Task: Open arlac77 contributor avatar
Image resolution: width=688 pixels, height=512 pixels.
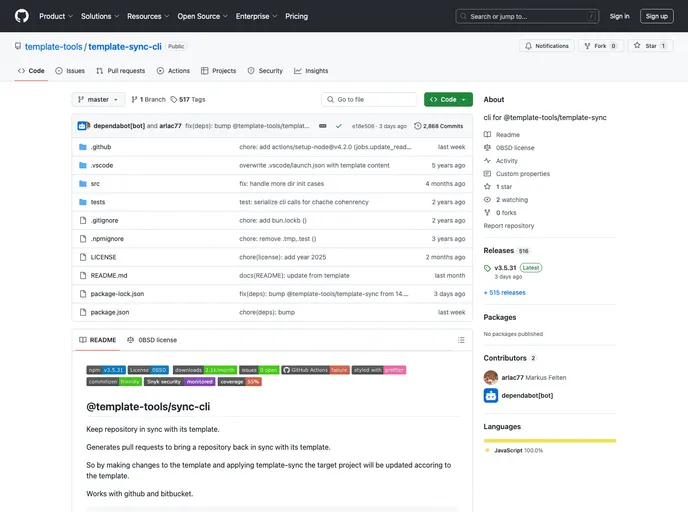Action: tap(491, 377)
